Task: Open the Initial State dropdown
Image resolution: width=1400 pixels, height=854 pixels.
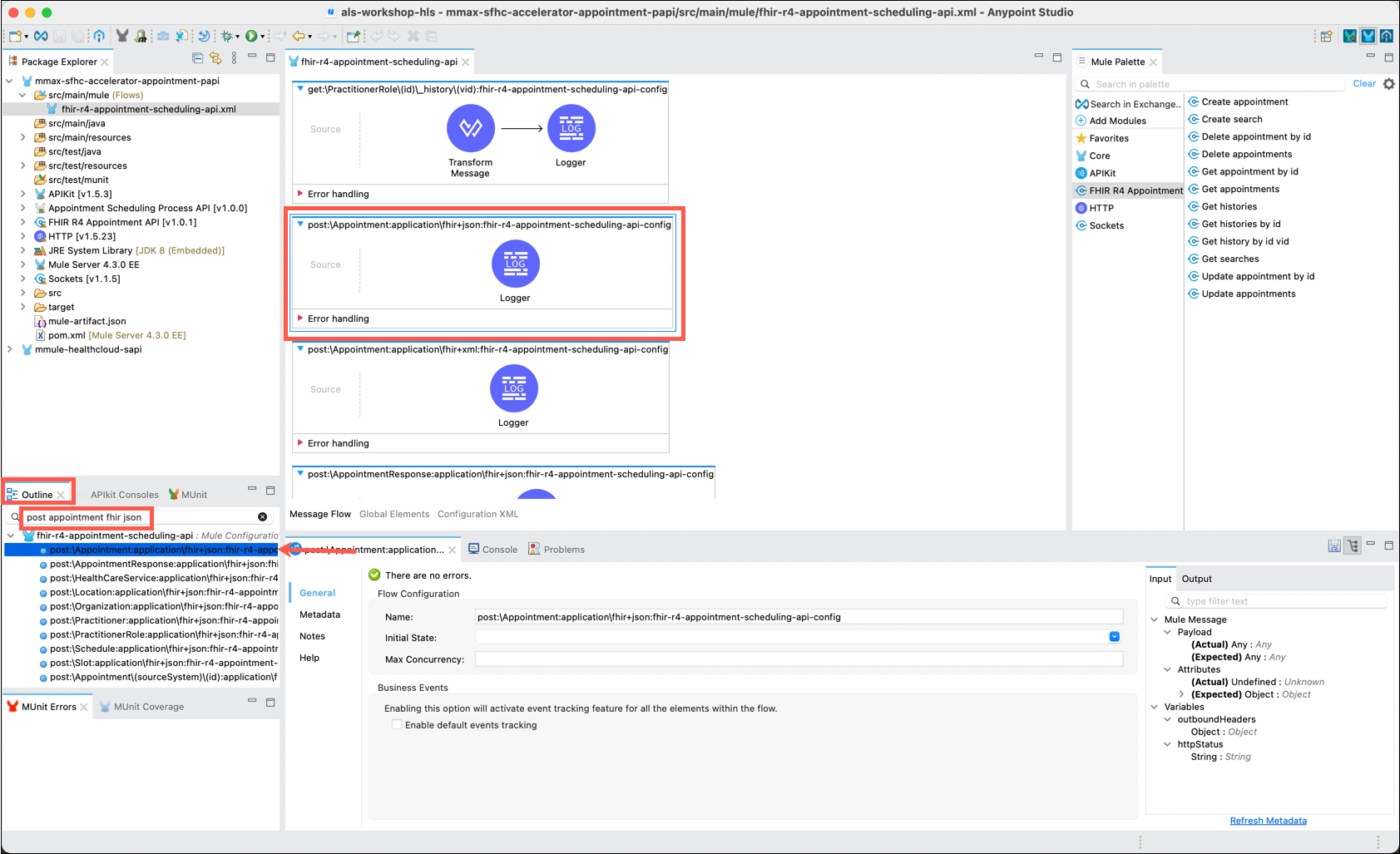Action: [1115, 637]
